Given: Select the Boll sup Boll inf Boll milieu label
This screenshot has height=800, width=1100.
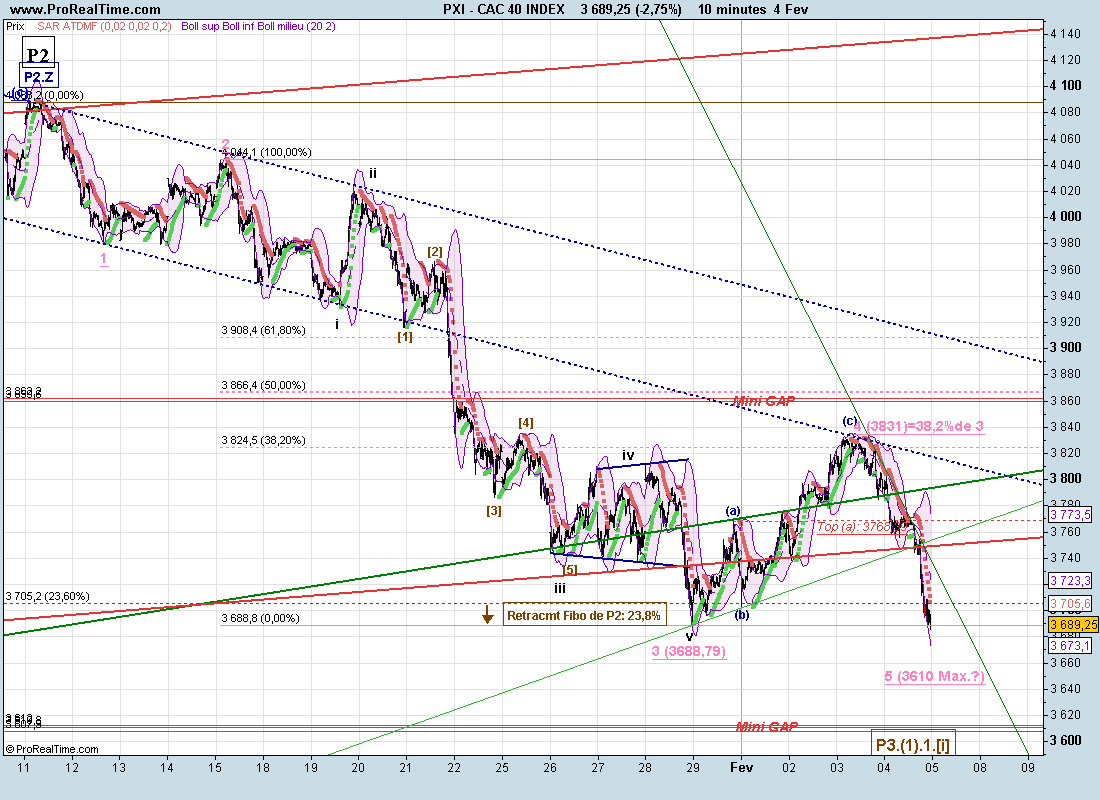Looking at the screenshot, I should tap(258, 26).
